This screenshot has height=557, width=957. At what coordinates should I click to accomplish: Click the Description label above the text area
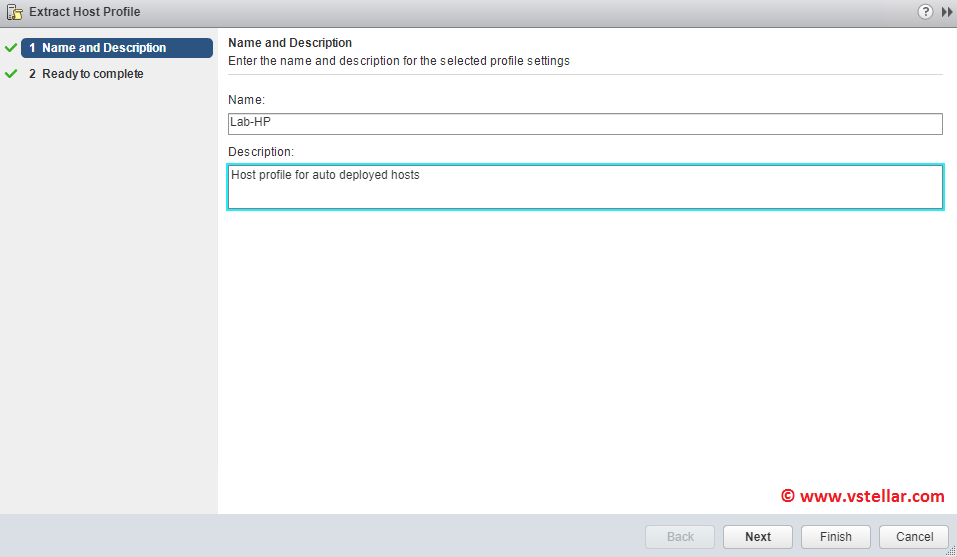pos(261,152)
